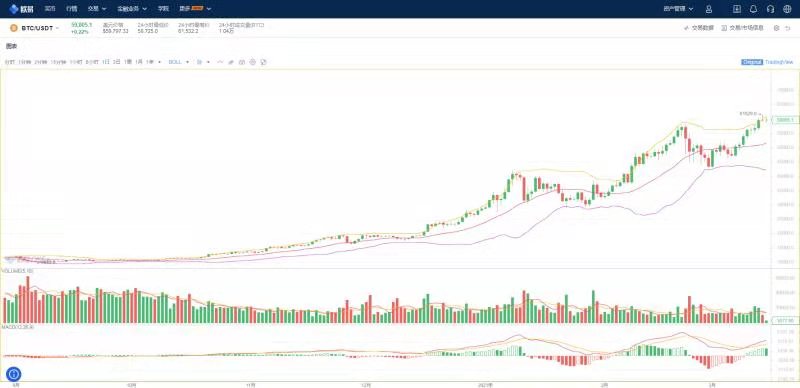Open the 学院 academy menu item
This screenshot has height=388, width=800.
(163, 9)
